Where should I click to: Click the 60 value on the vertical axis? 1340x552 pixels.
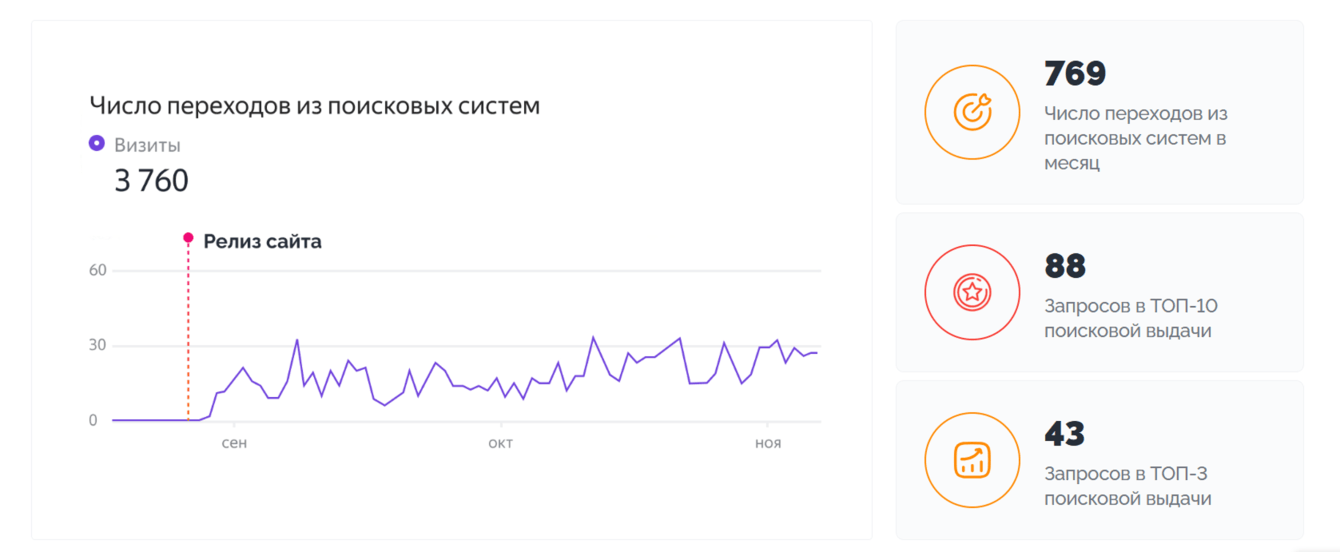pyautogui.click(x=98, y=271)
